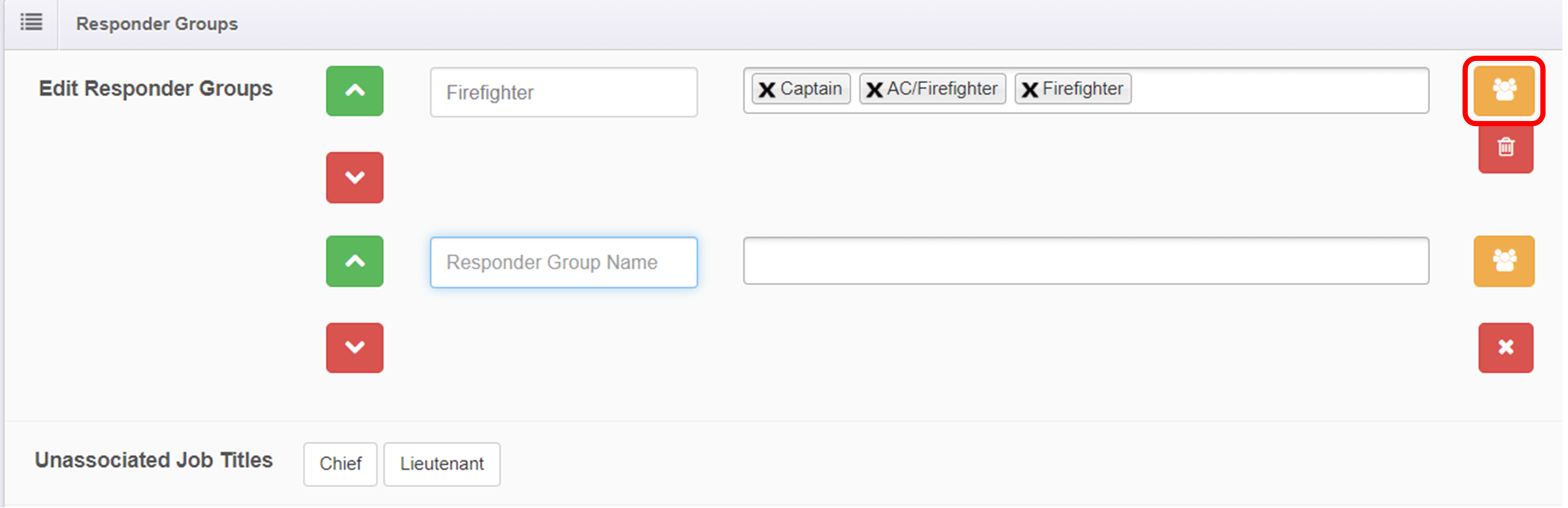Remove the AC/Firefighter tag

[875, 89]
